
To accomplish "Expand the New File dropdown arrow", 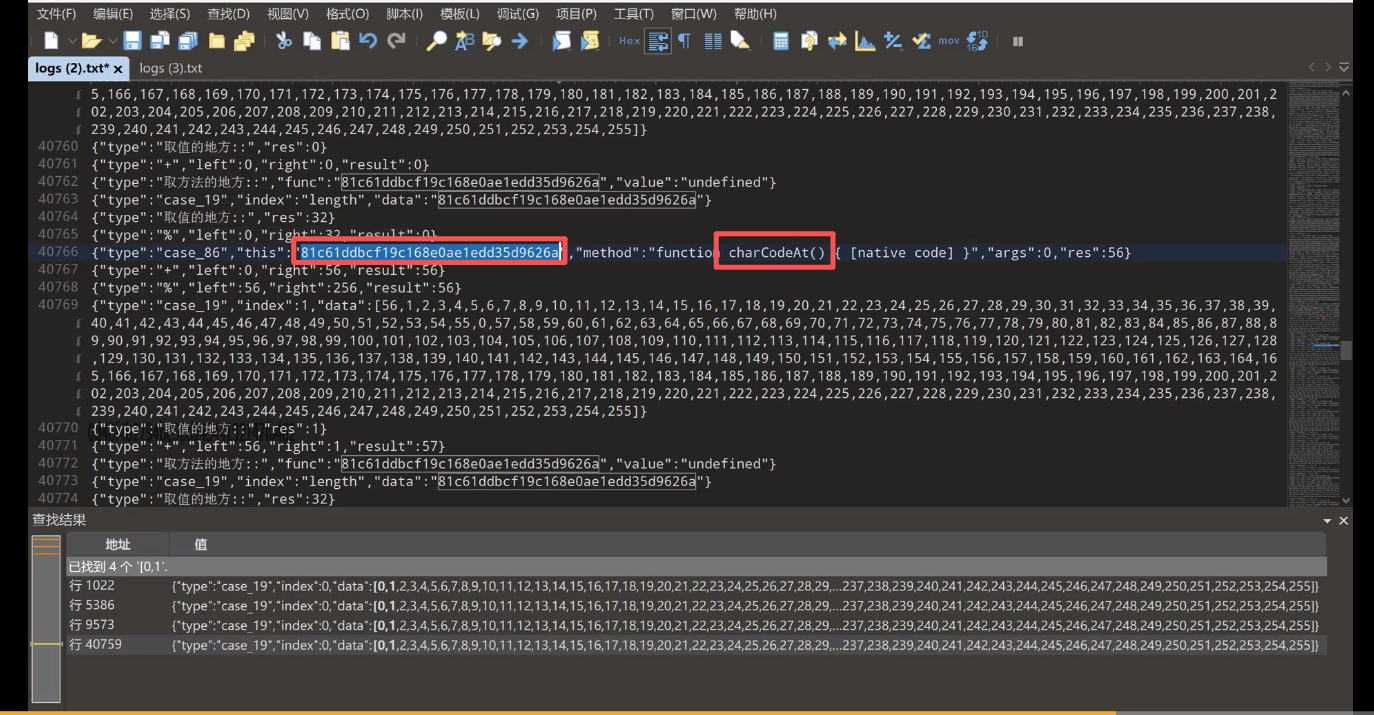I will pyautogui.click(x=72, y=41).
